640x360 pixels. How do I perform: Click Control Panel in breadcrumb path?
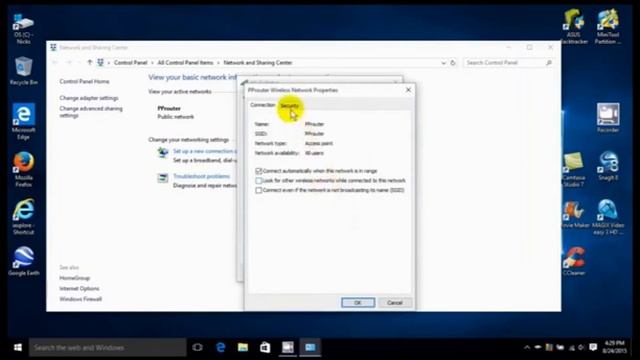130,62
